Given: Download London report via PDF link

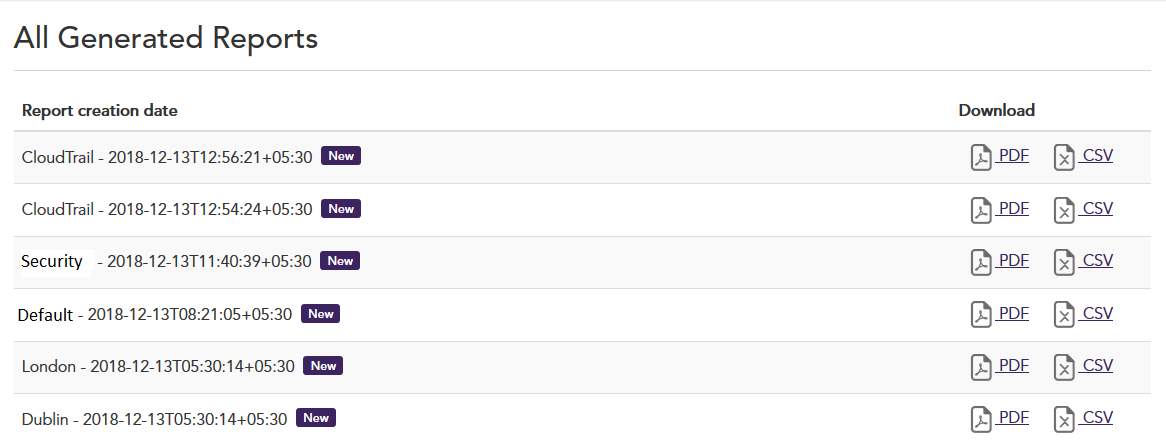Looking at the screenshot, I should tap(1013, 365).
